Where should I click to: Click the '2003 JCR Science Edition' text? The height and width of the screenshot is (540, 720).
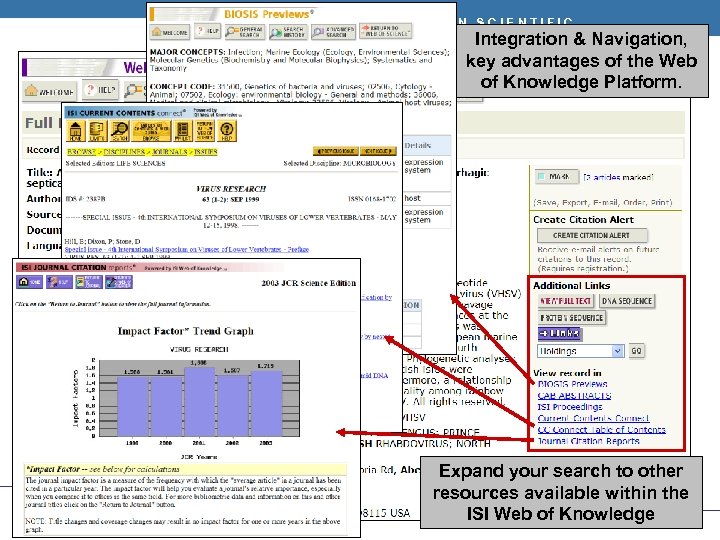pos(309,283)
